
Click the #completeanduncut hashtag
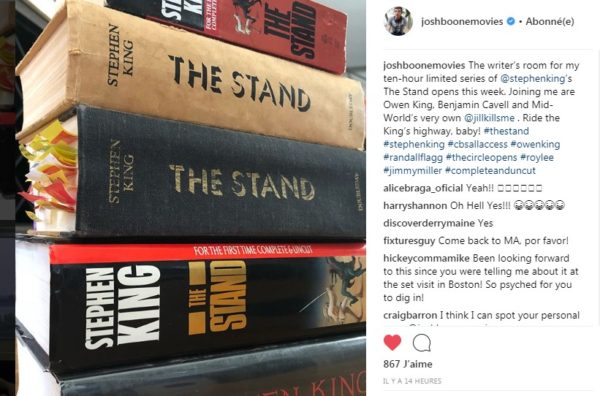[x=490, y=171]
